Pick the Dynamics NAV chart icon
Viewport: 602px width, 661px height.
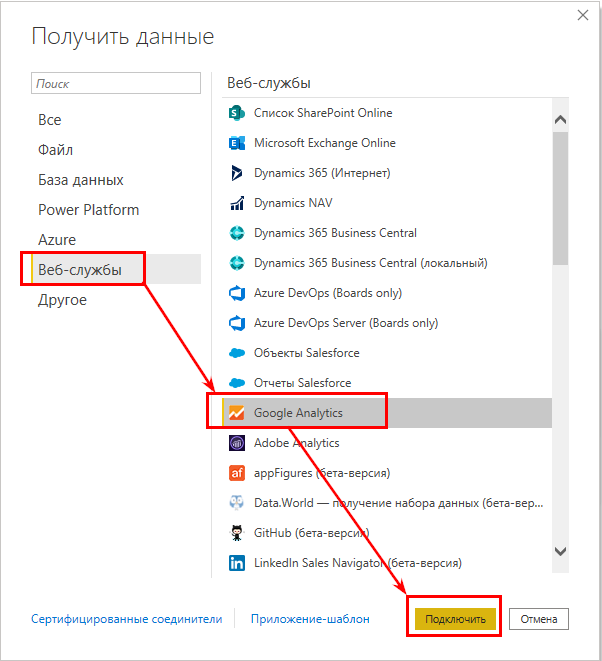tap(236, 203)
